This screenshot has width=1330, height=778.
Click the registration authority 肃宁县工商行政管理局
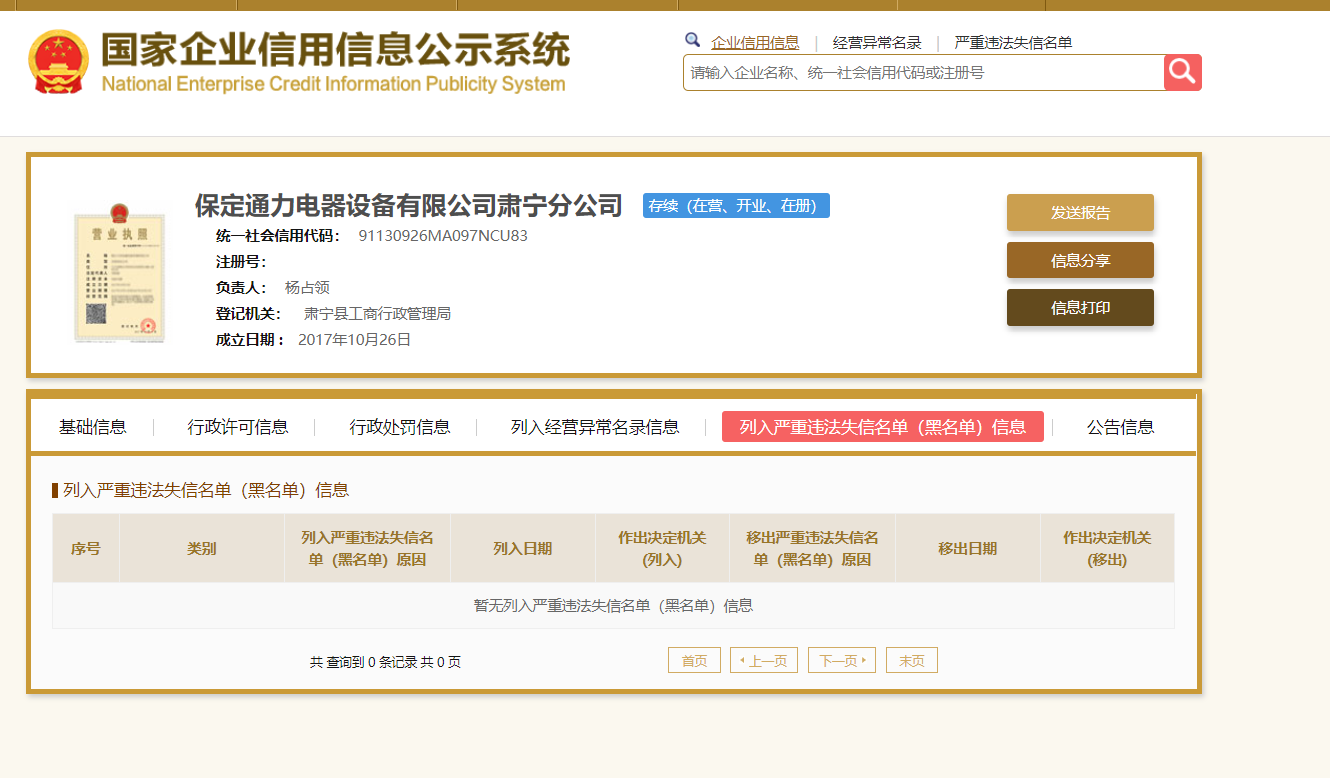(x=377, y=314)
